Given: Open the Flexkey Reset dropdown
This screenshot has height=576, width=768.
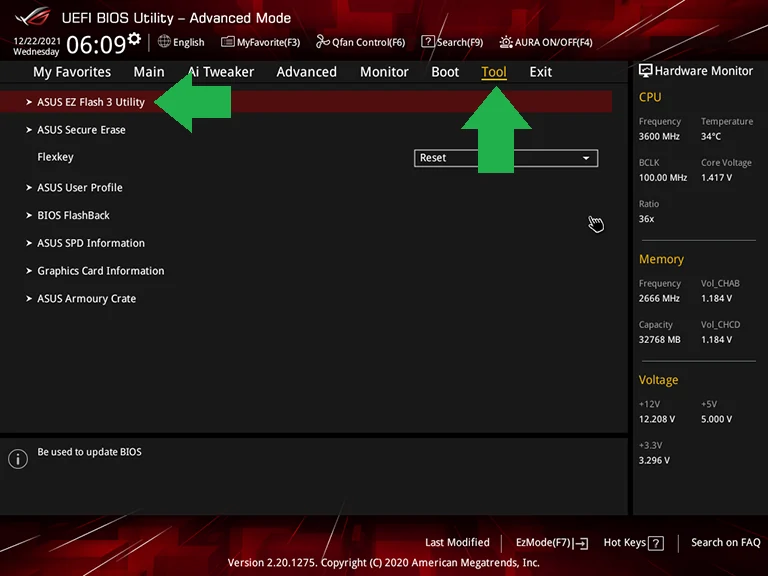Looking at the screenshot, I should point(505,158).
